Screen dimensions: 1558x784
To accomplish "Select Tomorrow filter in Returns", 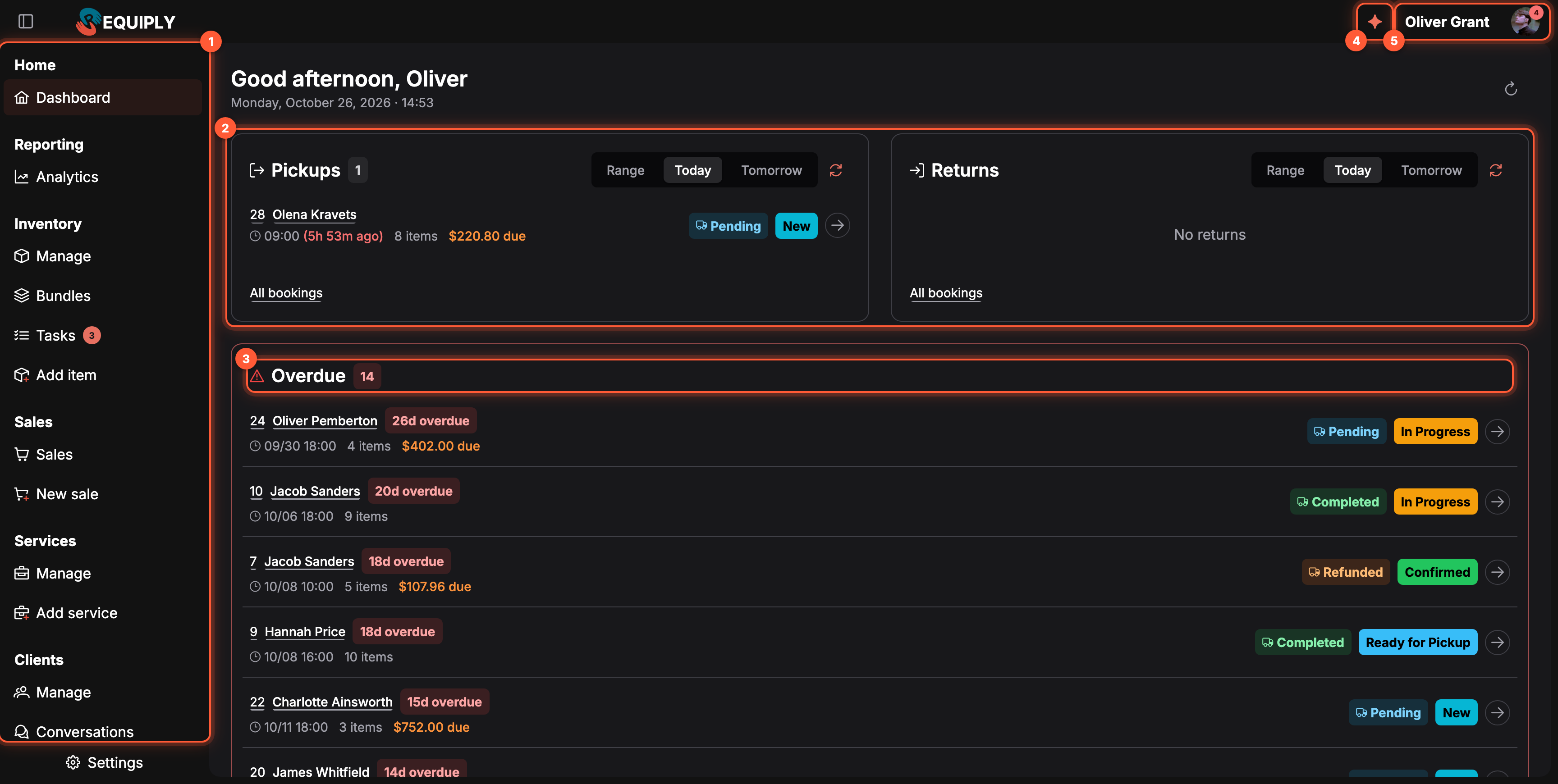I will (x=1431, y=170).
